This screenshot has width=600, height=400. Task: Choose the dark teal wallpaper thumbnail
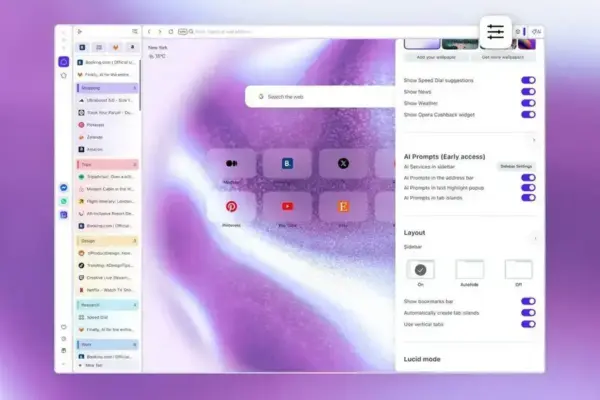(x=460, y=44)
